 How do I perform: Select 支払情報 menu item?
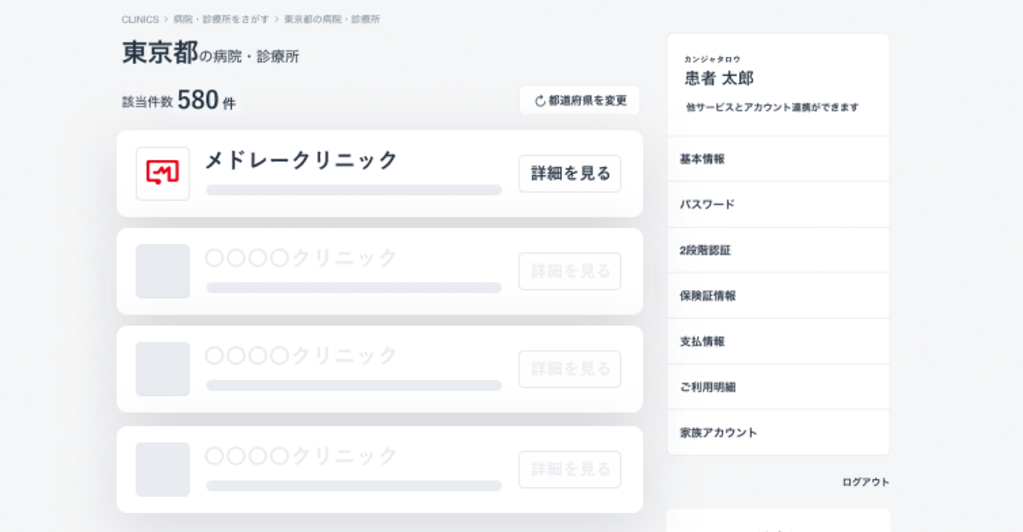tap(778, 341)
